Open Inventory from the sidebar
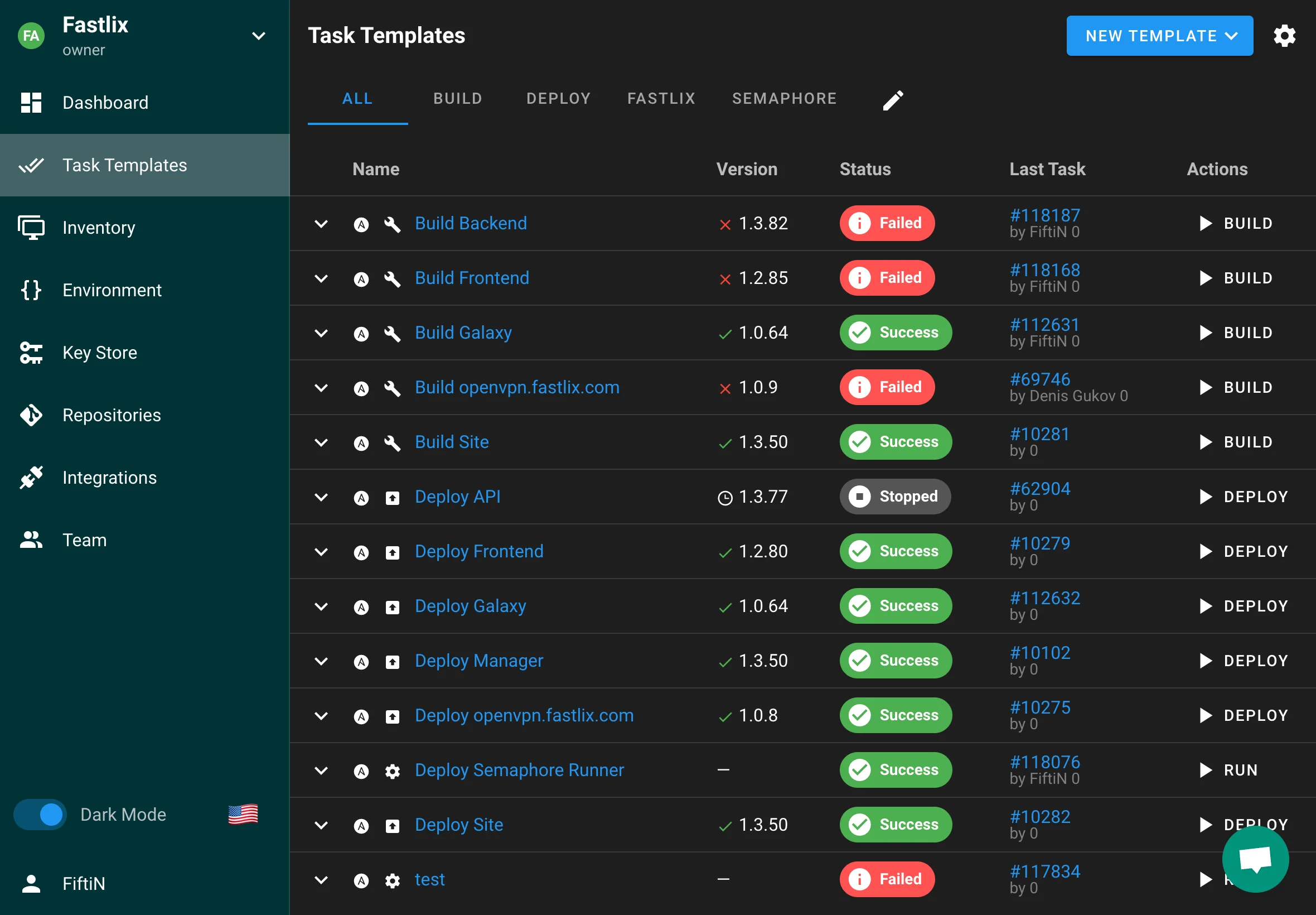1316x915 pixels. pyautogui.click(x=99, y=228)
